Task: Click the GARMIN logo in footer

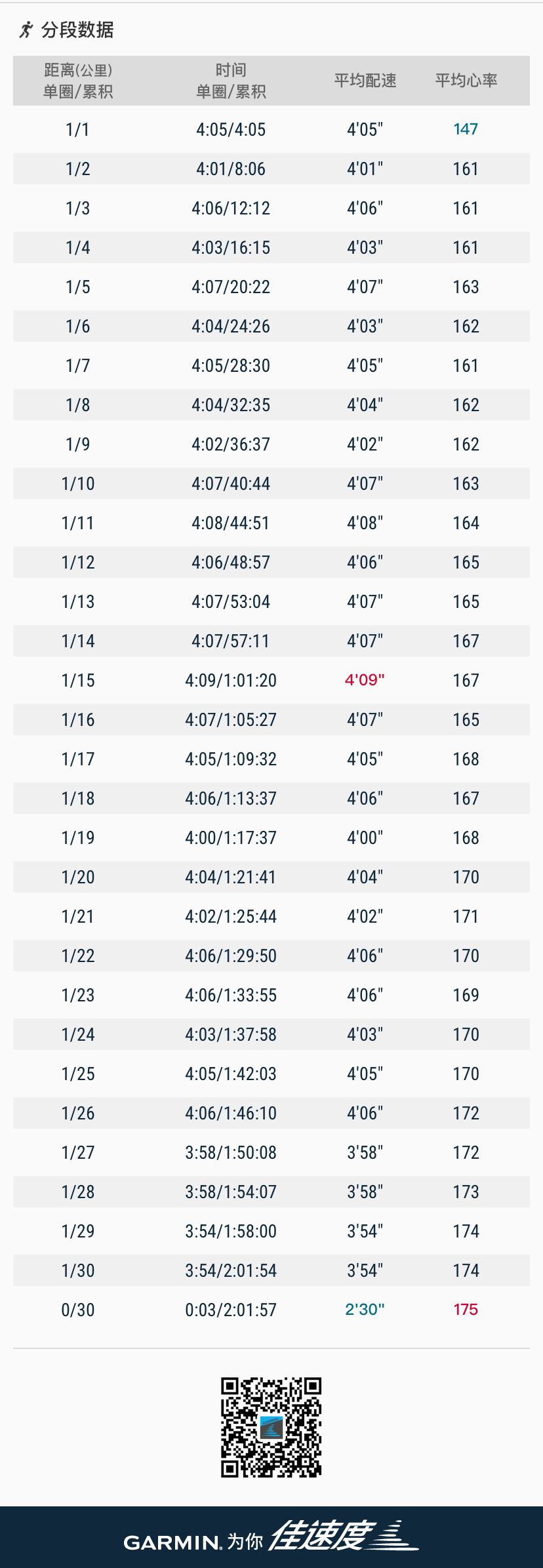Action: (x=173, y=1543)
